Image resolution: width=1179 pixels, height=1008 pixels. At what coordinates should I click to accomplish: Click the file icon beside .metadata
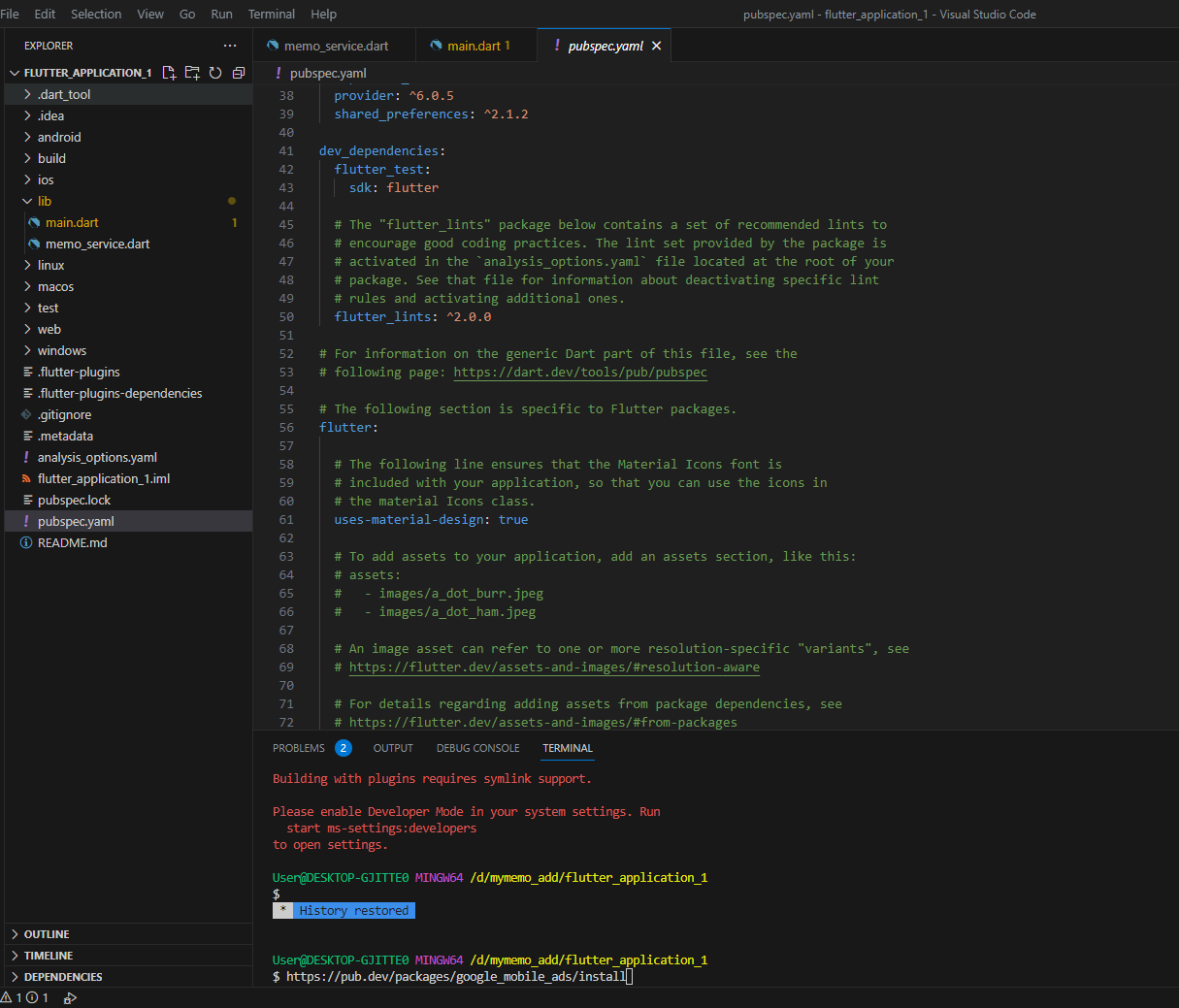click(x=28, y=436)
